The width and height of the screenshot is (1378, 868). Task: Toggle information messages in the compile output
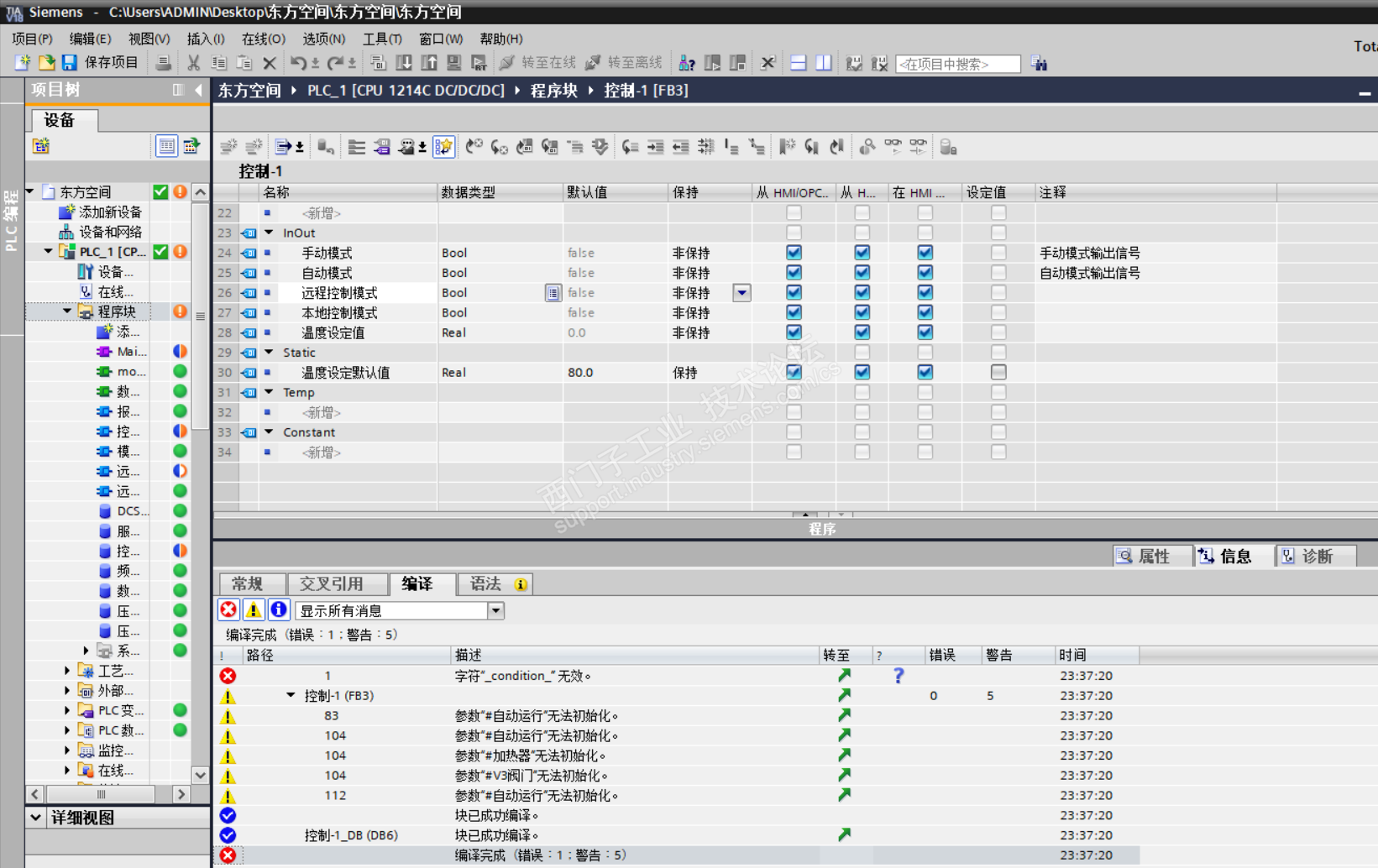point(279,610)
